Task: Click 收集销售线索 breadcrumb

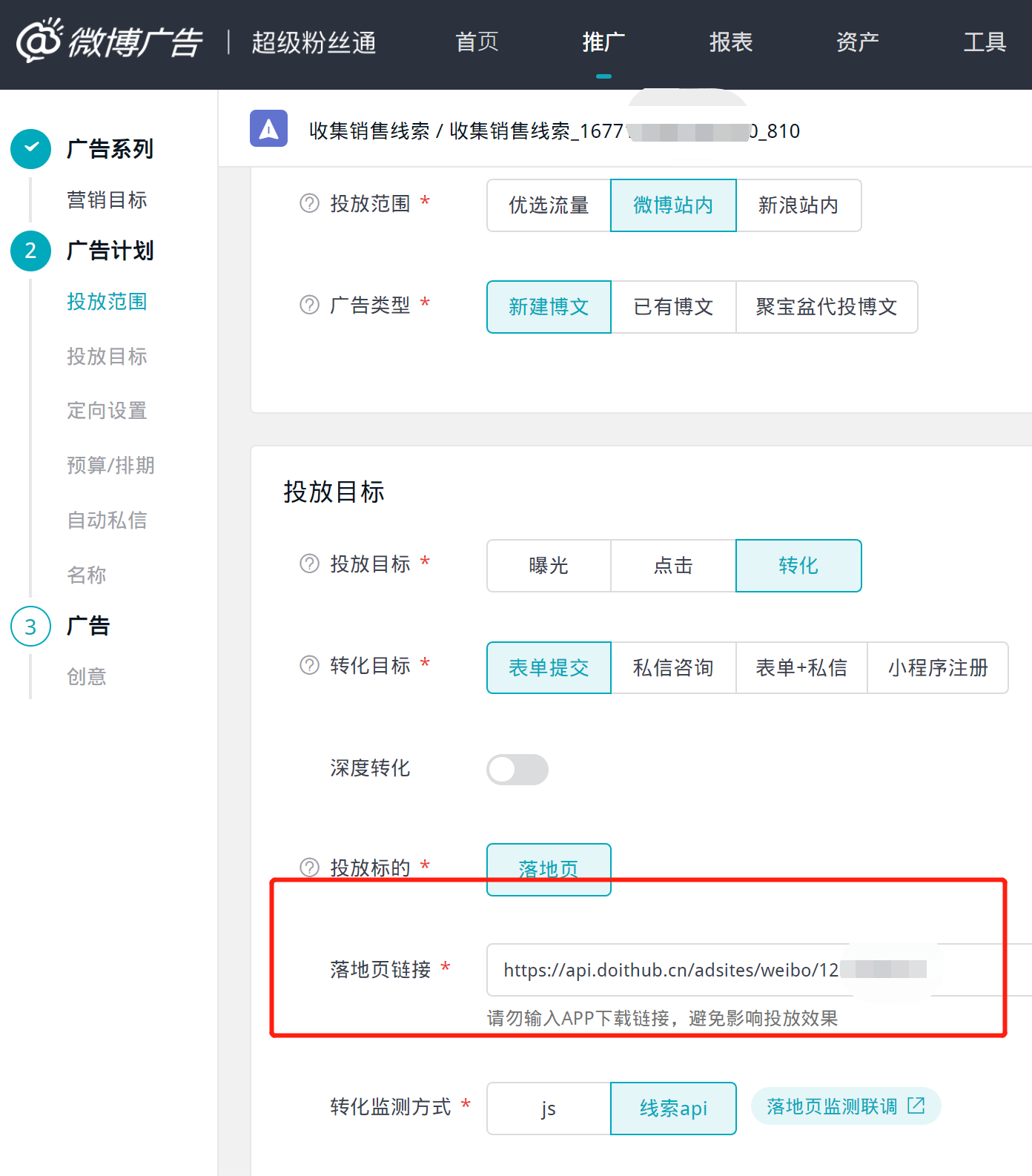Action: (369, 131)
